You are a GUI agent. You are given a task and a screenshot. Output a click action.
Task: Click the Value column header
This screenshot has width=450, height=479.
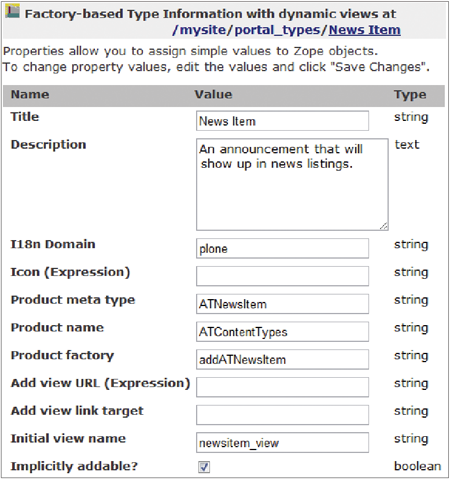pos(213,95)
